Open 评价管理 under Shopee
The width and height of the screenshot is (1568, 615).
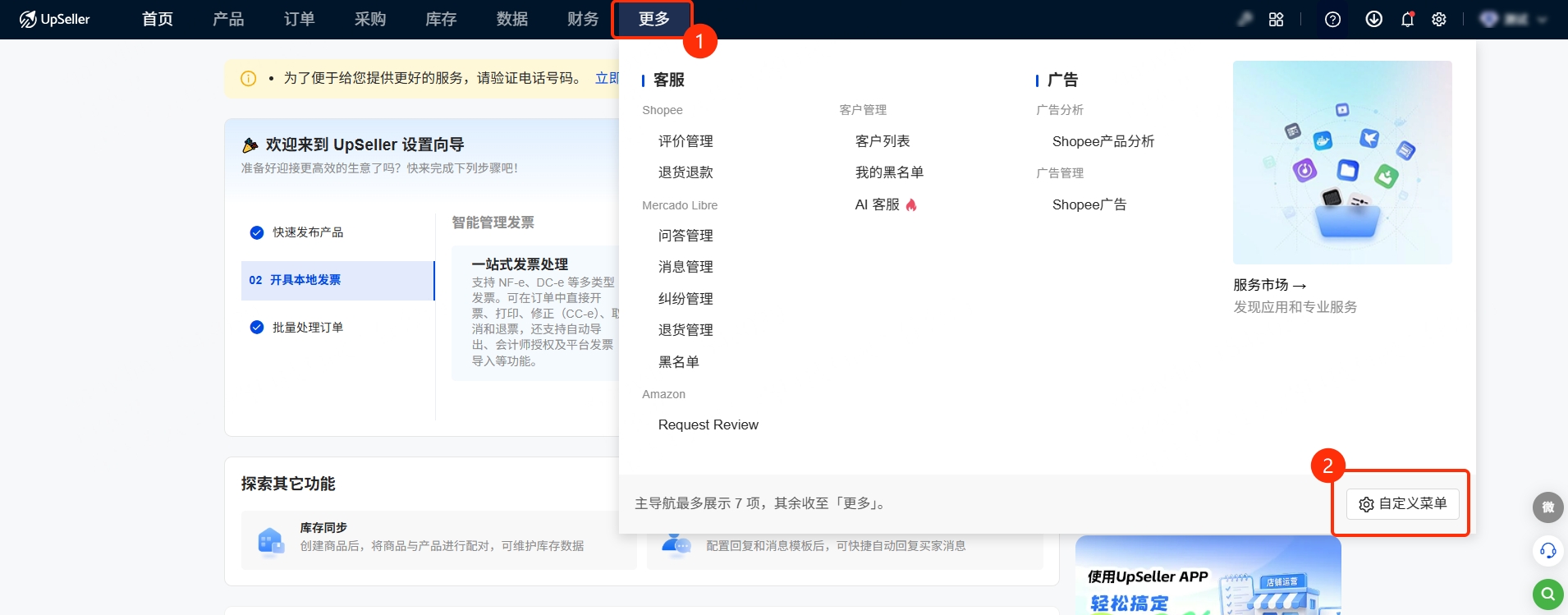[x=685, y=141]
